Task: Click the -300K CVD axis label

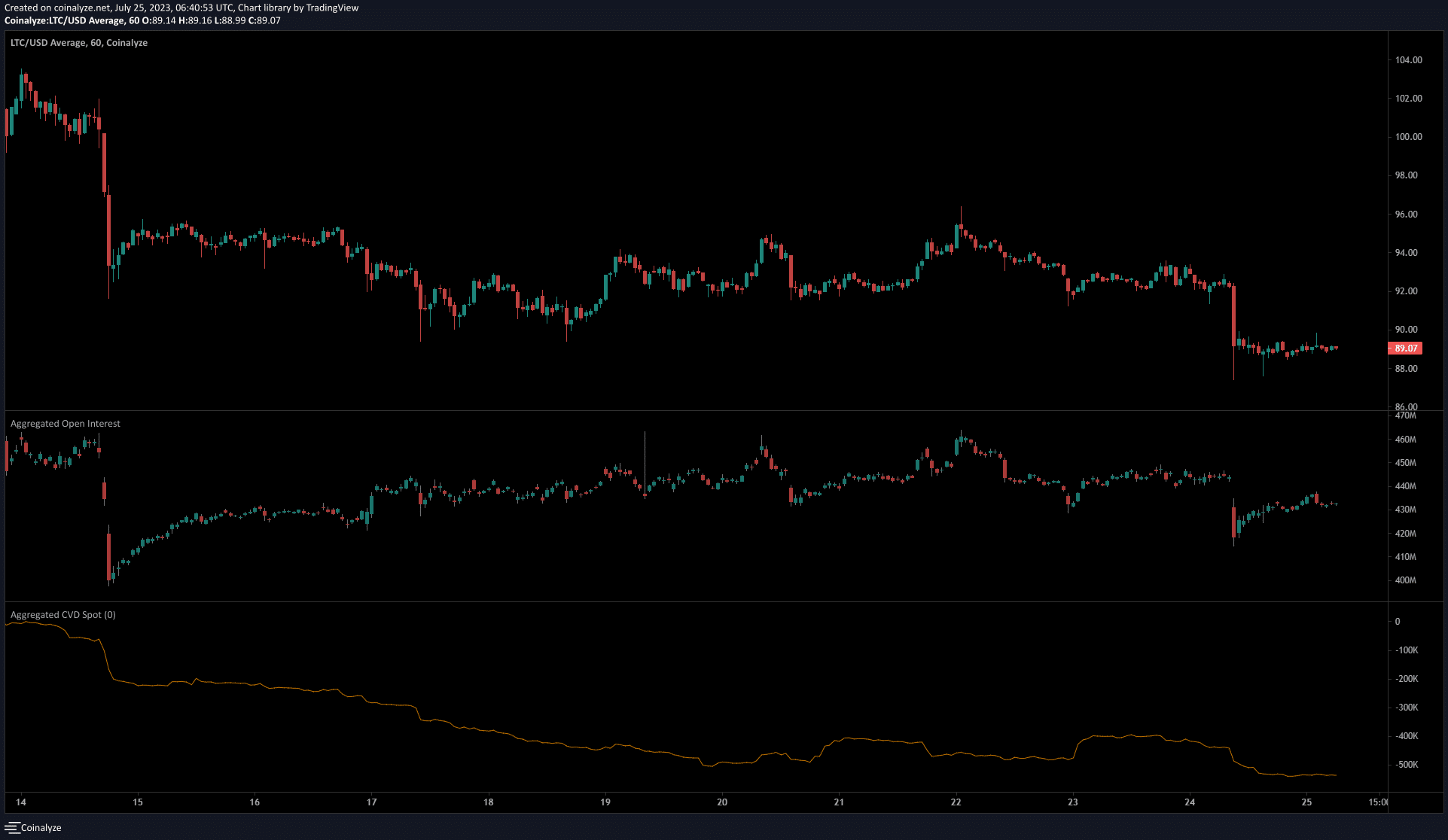Action: coord(1407,708)
